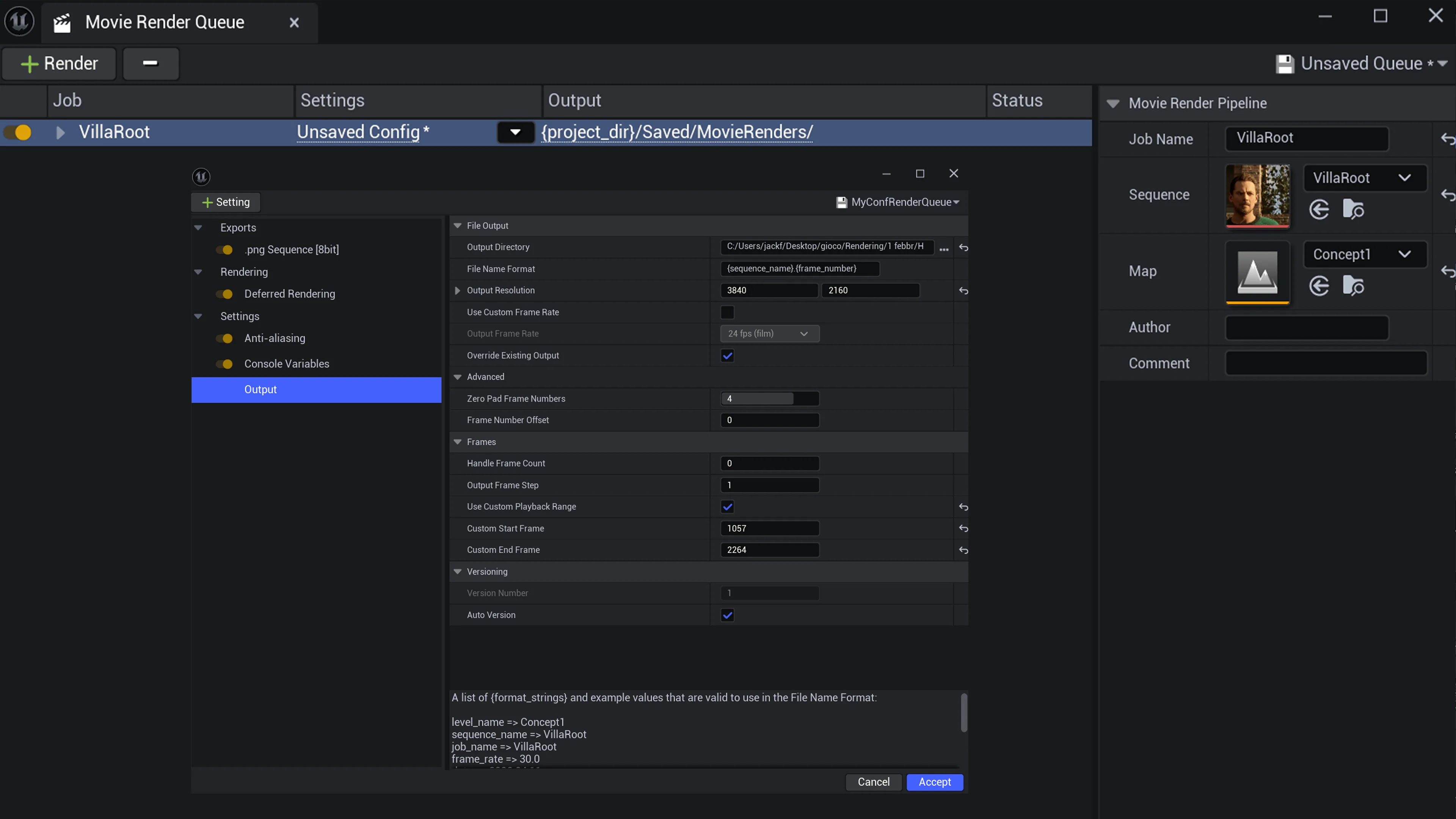Browse to the Map asset in Content Browser
The image size is (1456, 819).
point(1353,286)
